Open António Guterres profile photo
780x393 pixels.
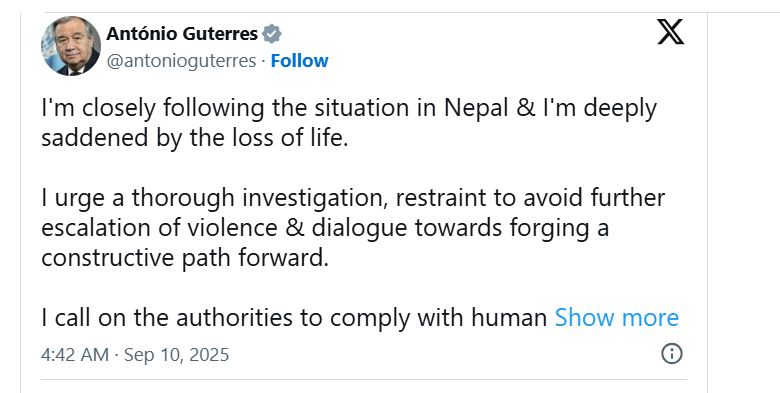point(71,46)
